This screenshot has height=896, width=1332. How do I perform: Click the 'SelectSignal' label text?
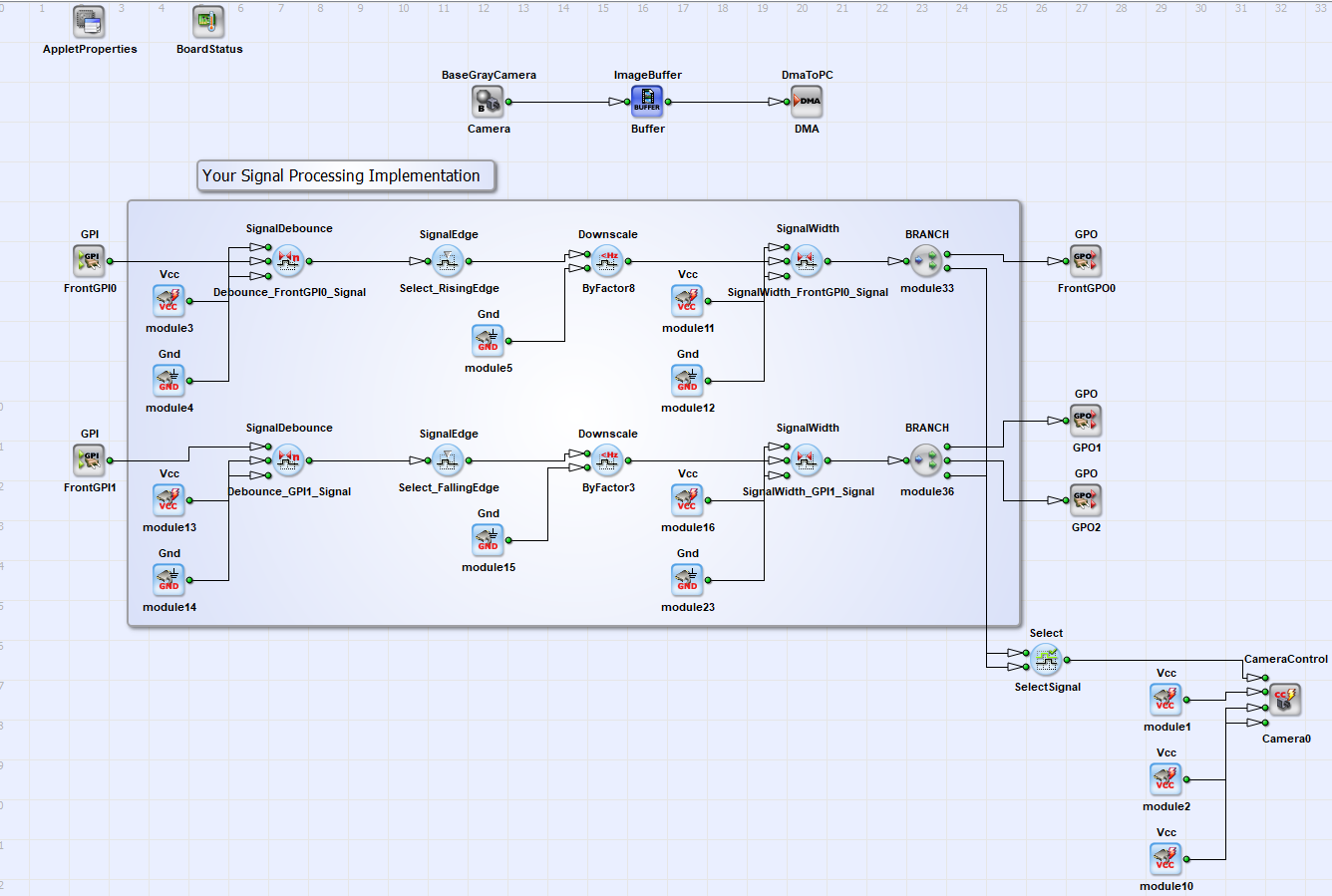tap(1047, 687)
